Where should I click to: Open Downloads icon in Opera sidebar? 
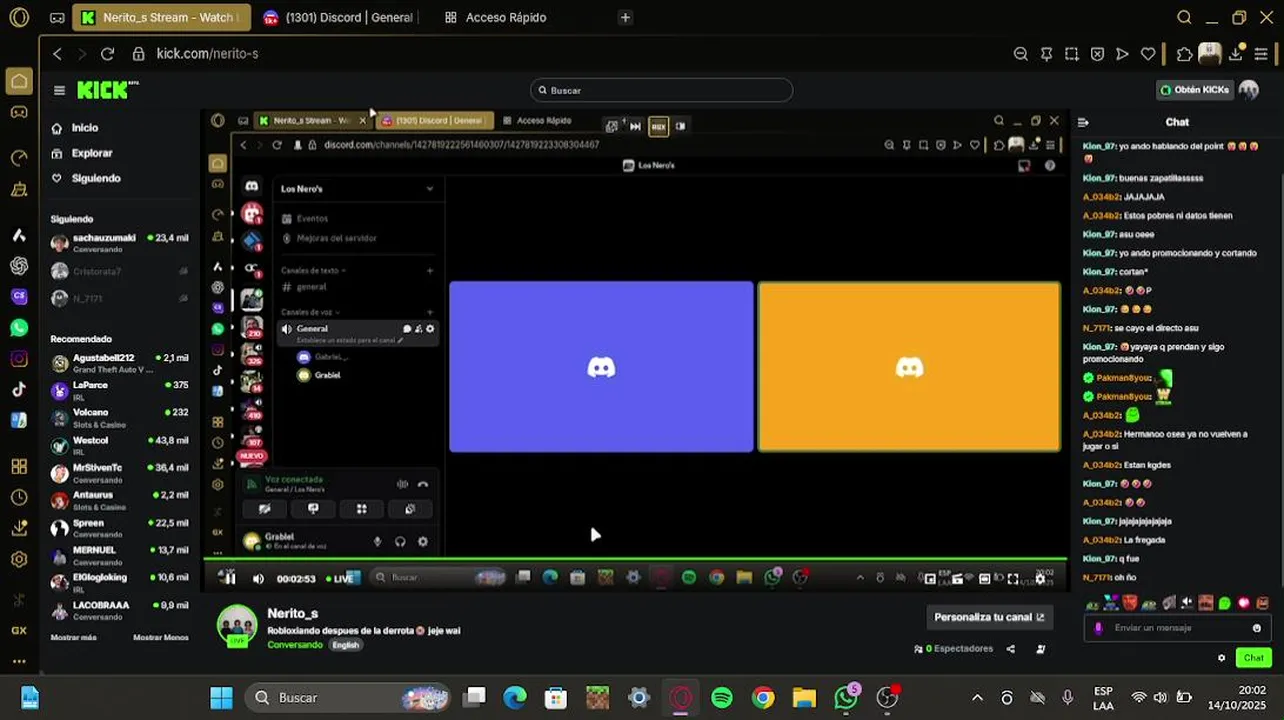pyautogui.click(x=19, y=528)
